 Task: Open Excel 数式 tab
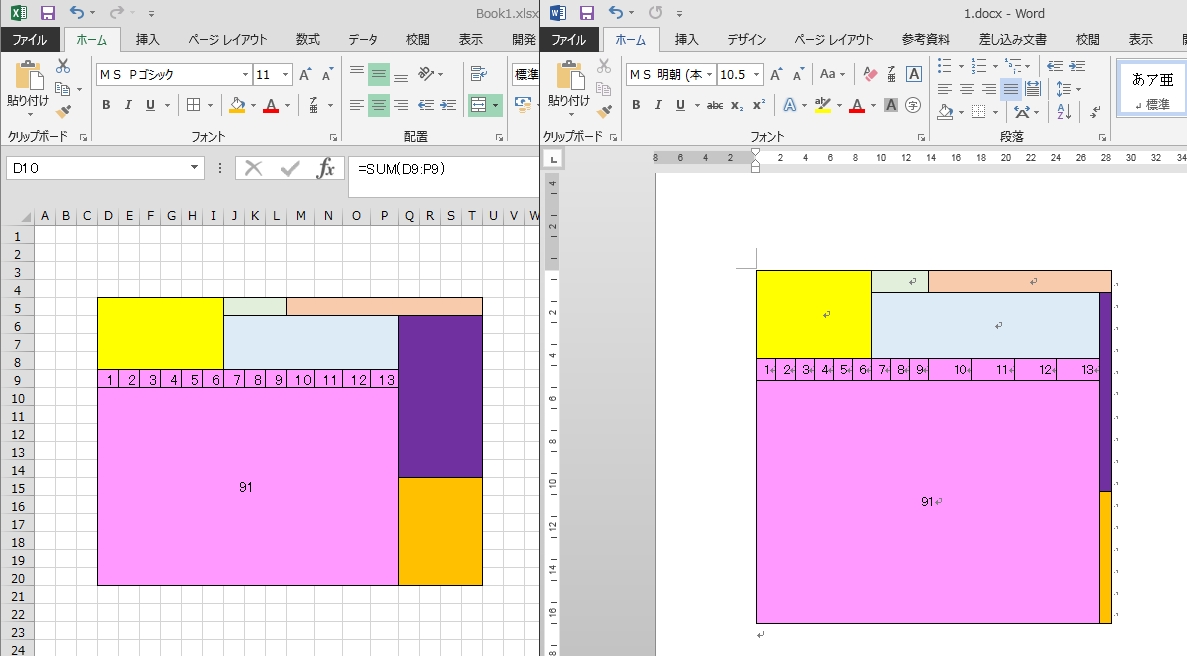click(x=307, y=39)
